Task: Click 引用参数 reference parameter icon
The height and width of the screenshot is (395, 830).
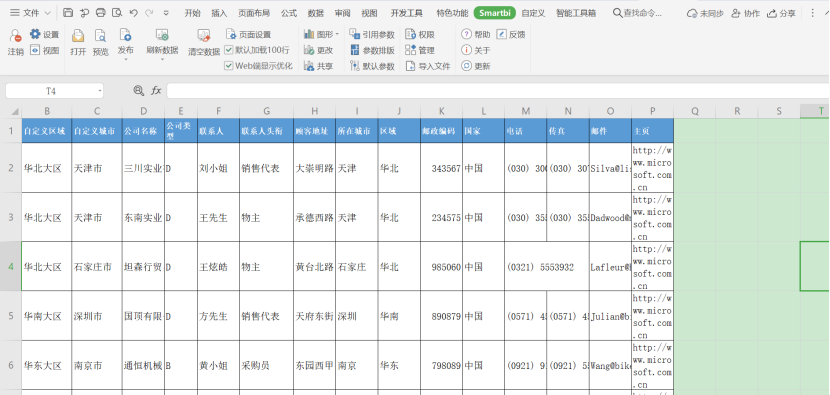Action: (x=355, y=34)
